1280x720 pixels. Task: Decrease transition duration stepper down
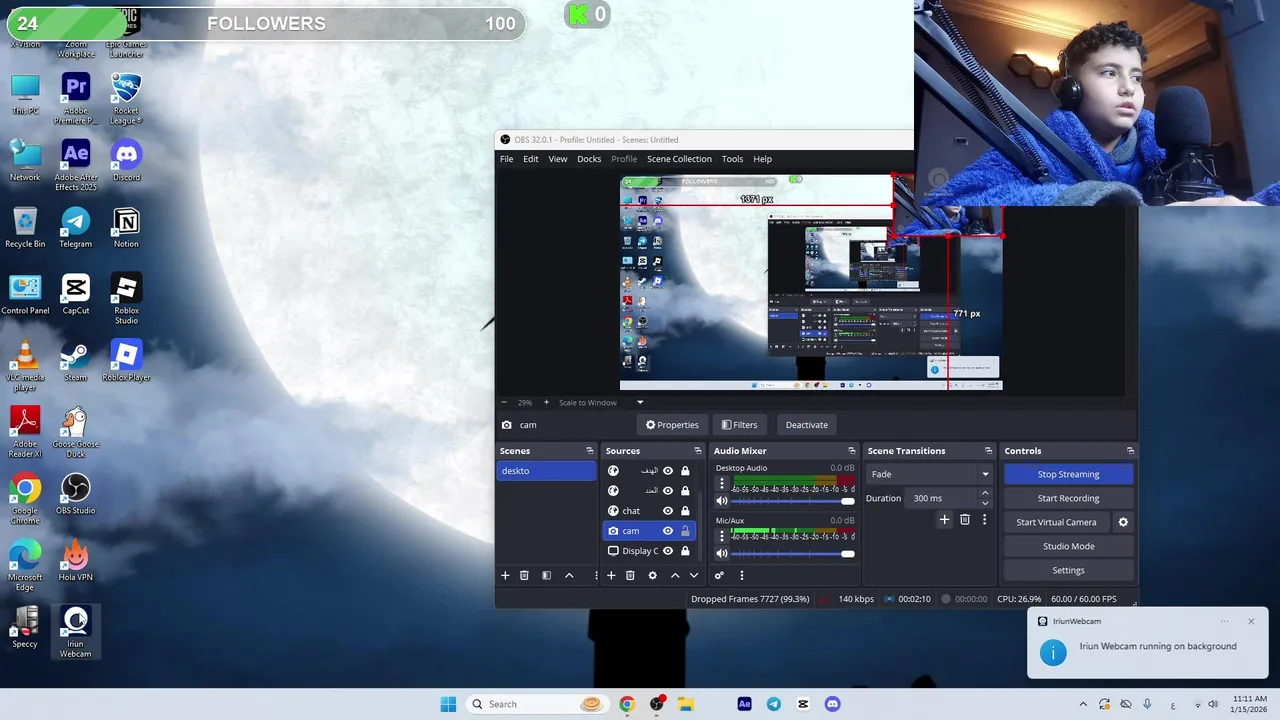click(x=985, y=503)
